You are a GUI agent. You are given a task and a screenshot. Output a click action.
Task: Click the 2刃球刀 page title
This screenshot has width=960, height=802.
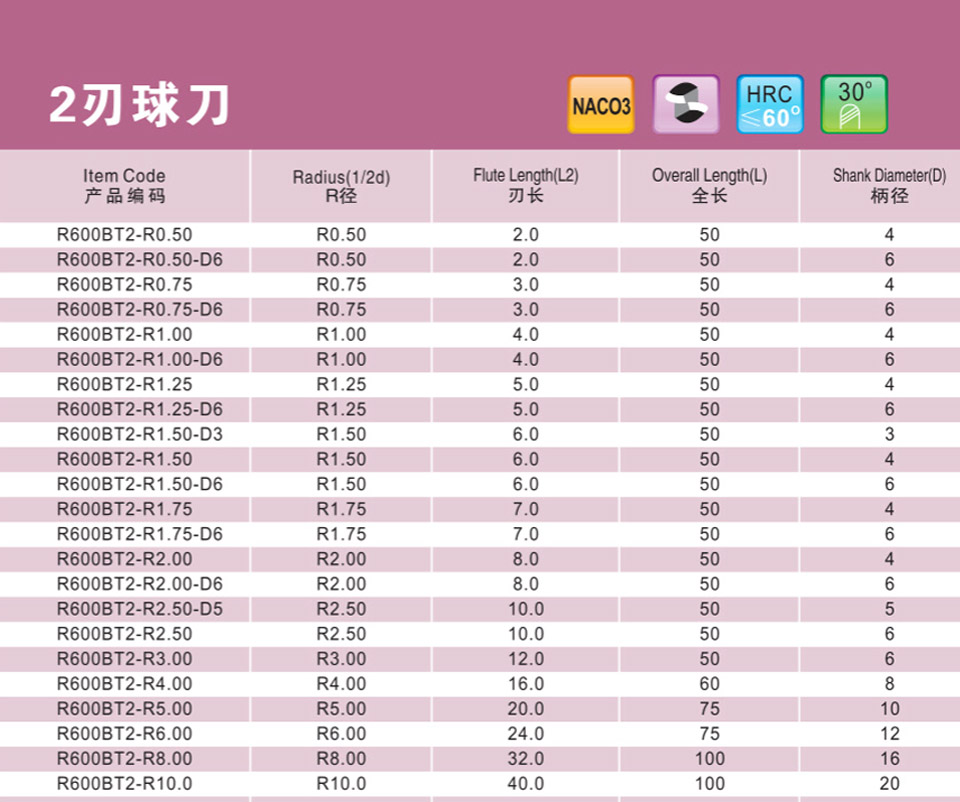tap(140, 105)
